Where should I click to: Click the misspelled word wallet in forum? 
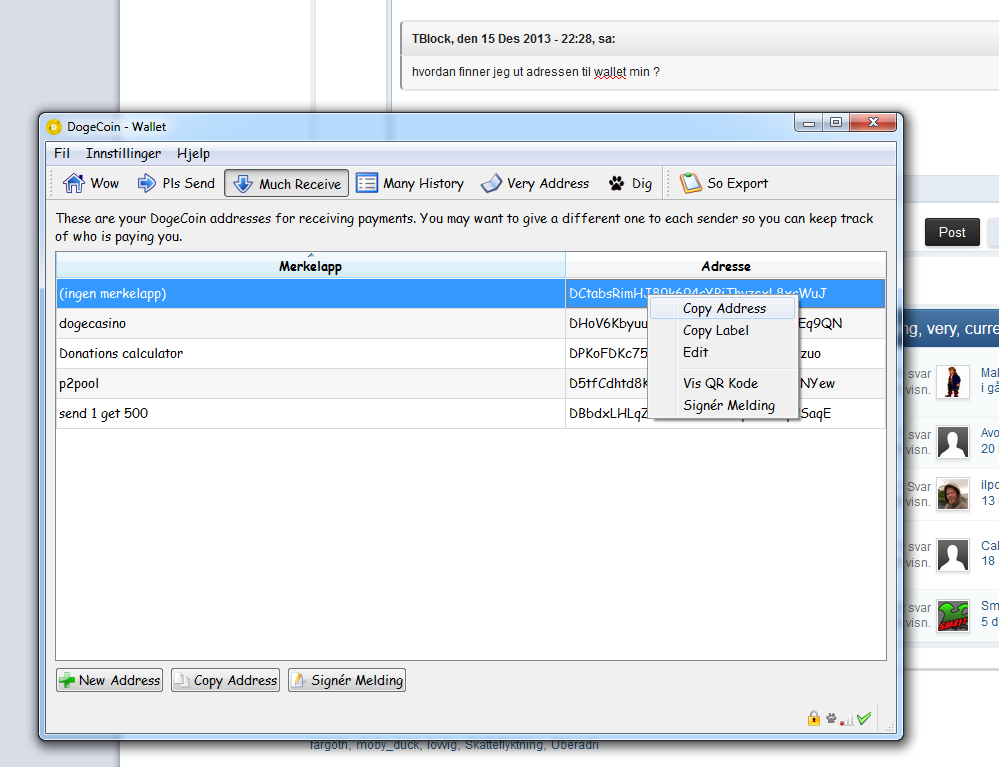click(610, 72)
